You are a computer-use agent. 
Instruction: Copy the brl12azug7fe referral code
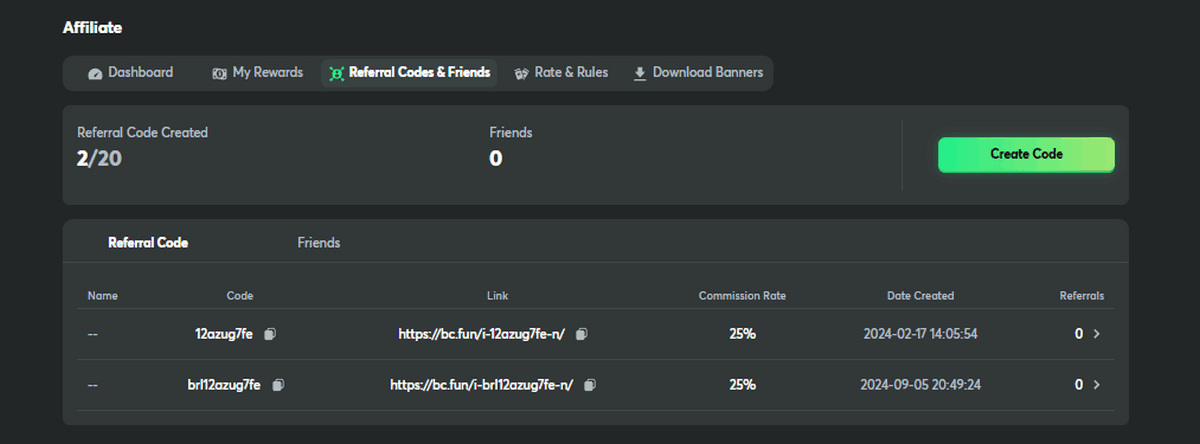(278, 385)
